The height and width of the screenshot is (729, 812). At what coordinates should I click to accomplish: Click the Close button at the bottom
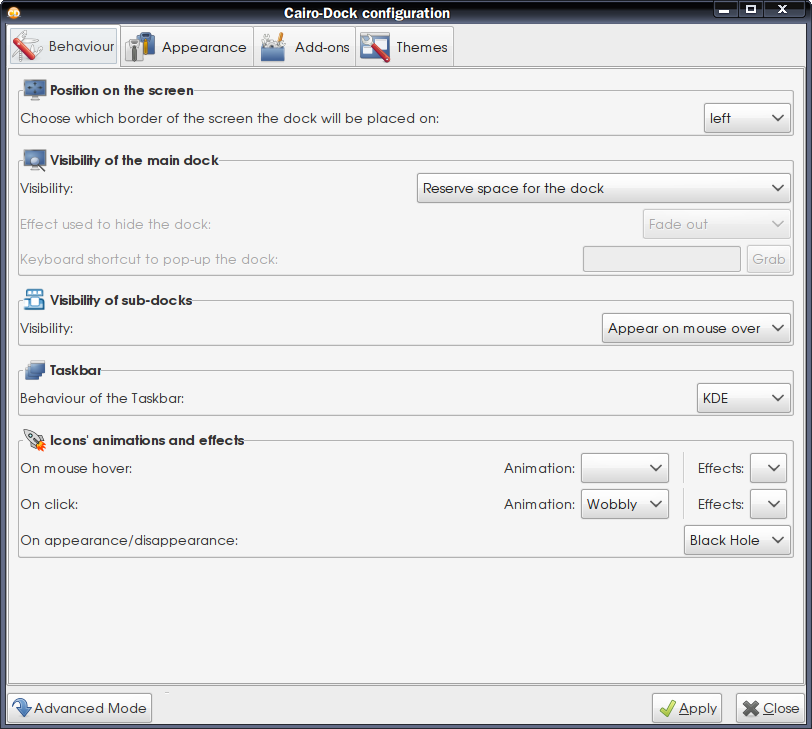[770, 707]
